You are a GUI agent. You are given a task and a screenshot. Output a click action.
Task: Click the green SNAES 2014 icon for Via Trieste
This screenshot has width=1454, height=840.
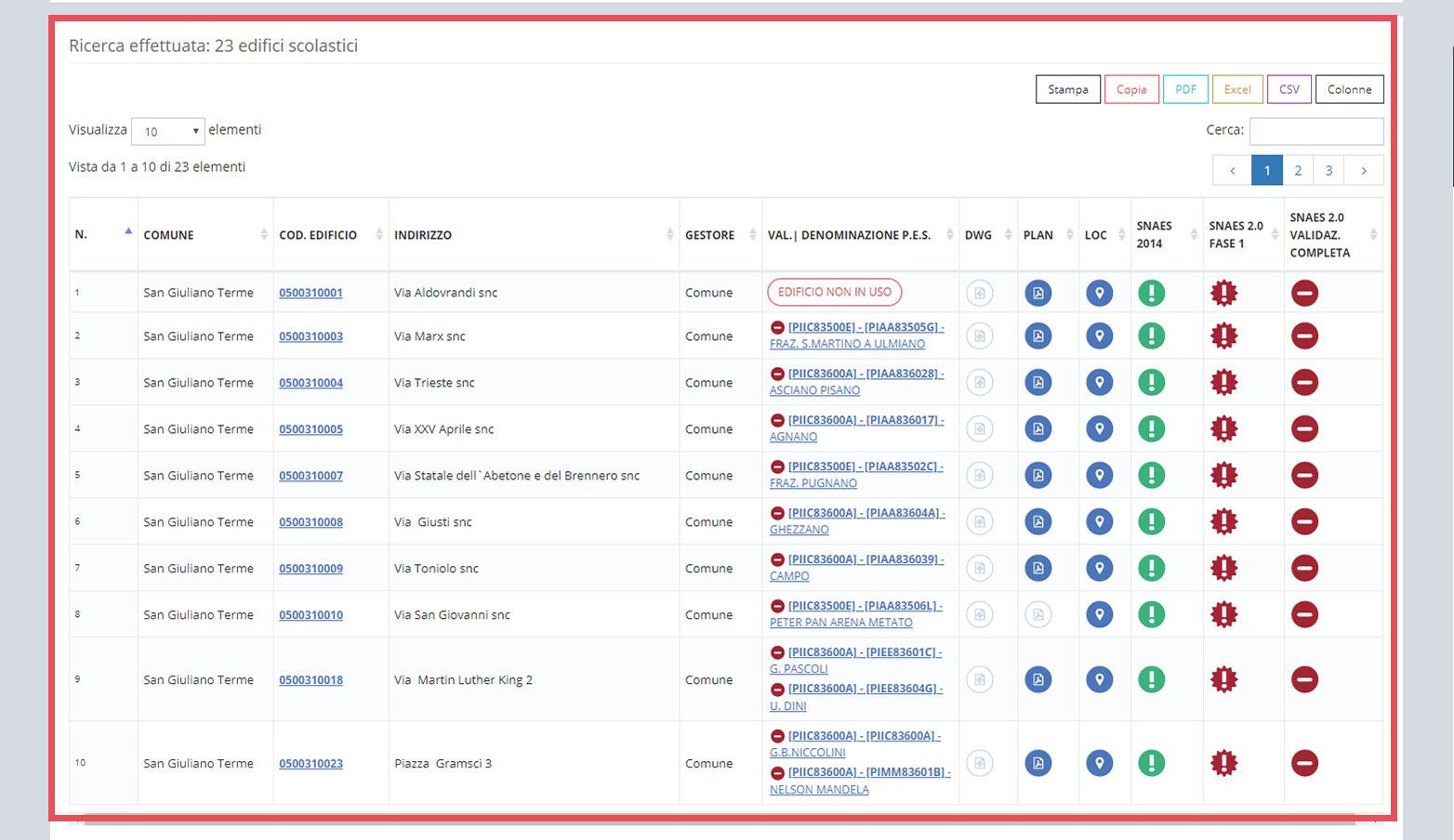1151,382
